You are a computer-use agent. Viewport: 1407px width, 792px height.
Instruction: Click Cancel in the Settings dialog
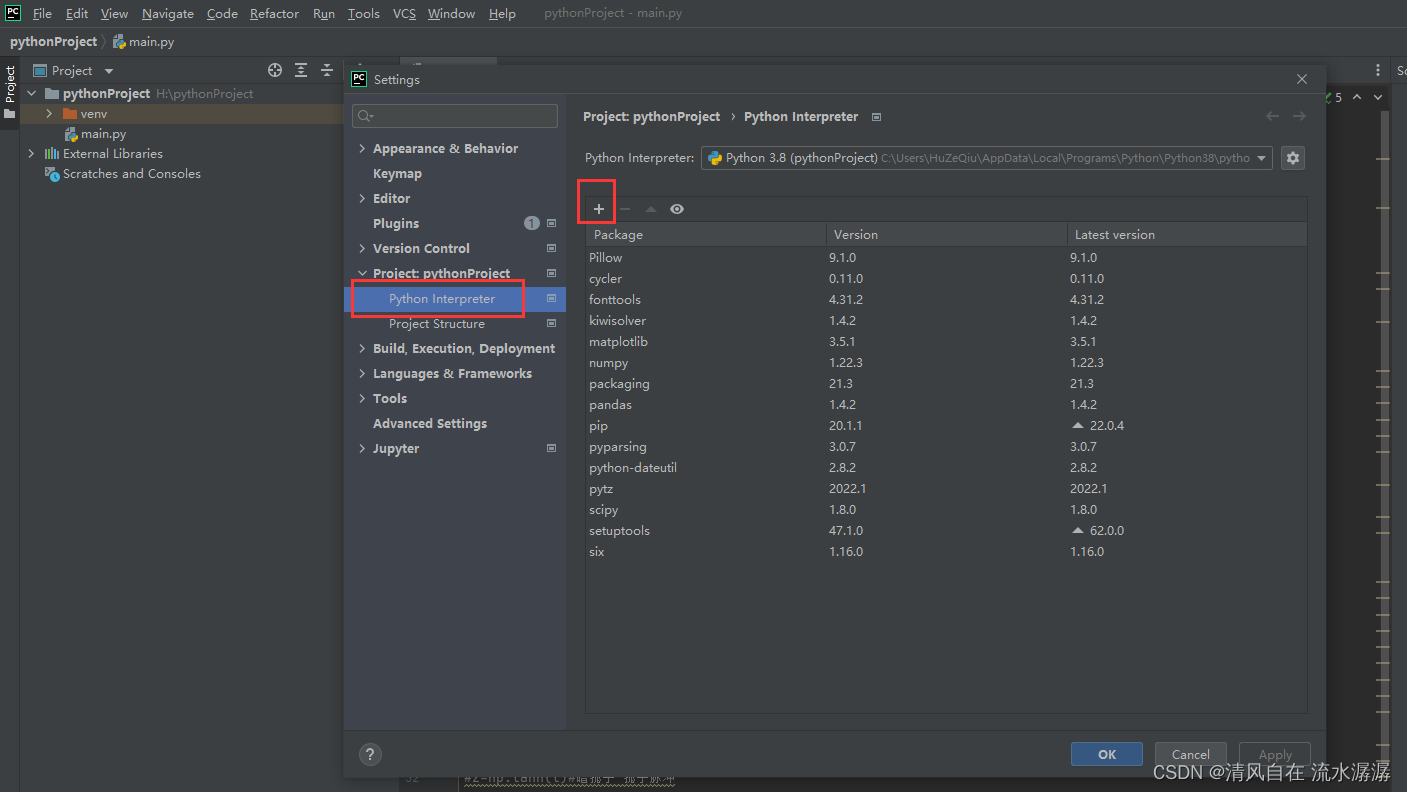pos(1191,754)
